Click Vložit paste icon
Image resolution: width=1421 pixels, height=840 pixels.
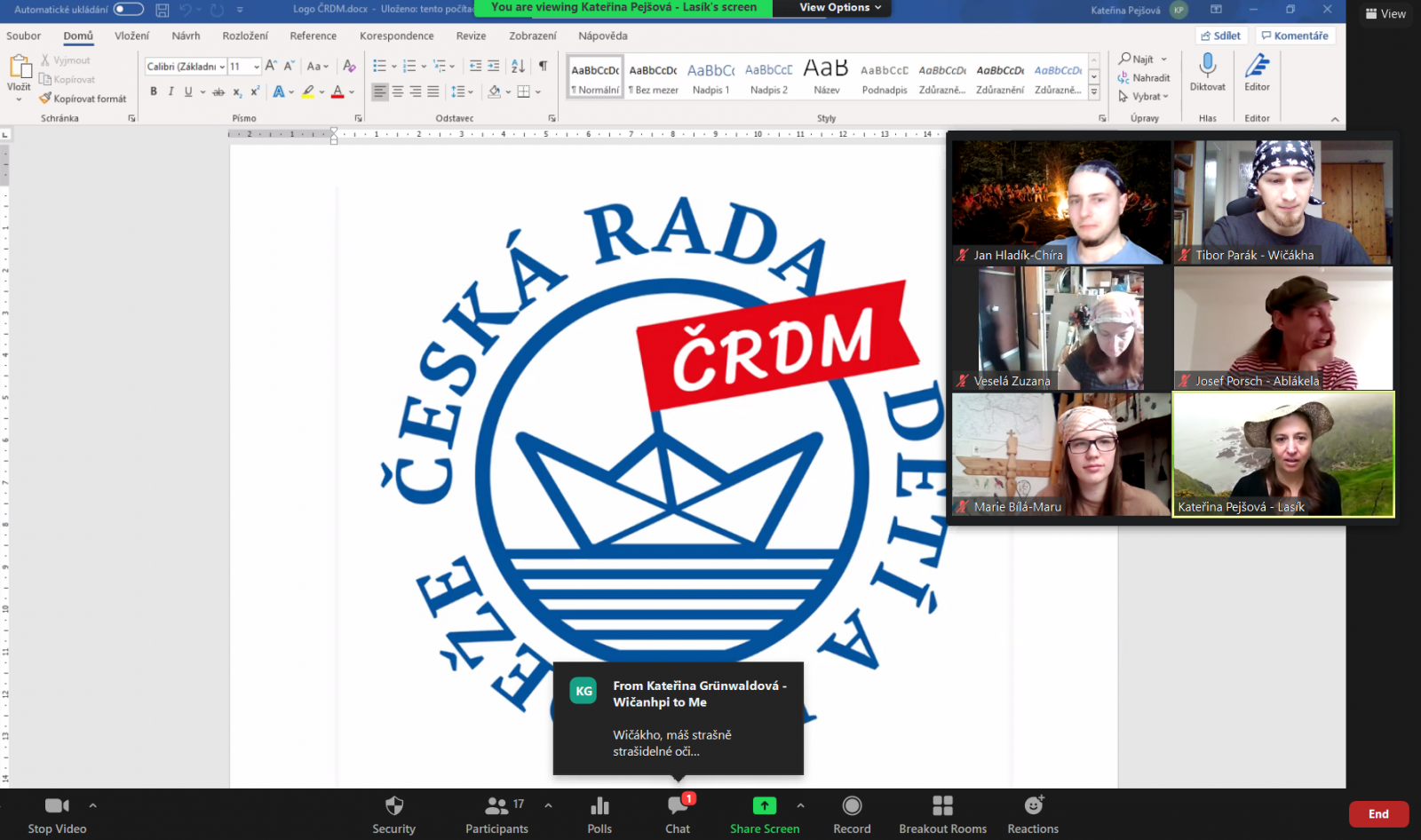point(19,67)
